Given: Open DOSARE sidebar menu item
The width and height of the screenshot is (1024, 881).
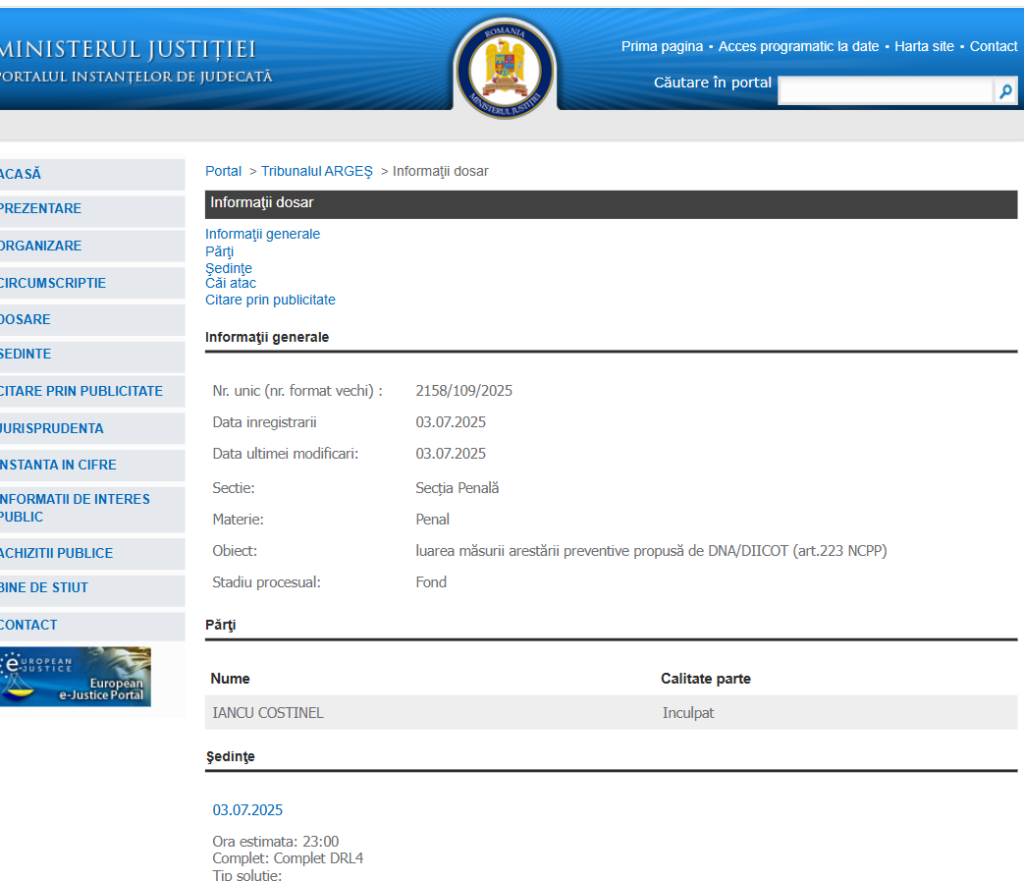Looking at the screenshot, I should [92, 320].
